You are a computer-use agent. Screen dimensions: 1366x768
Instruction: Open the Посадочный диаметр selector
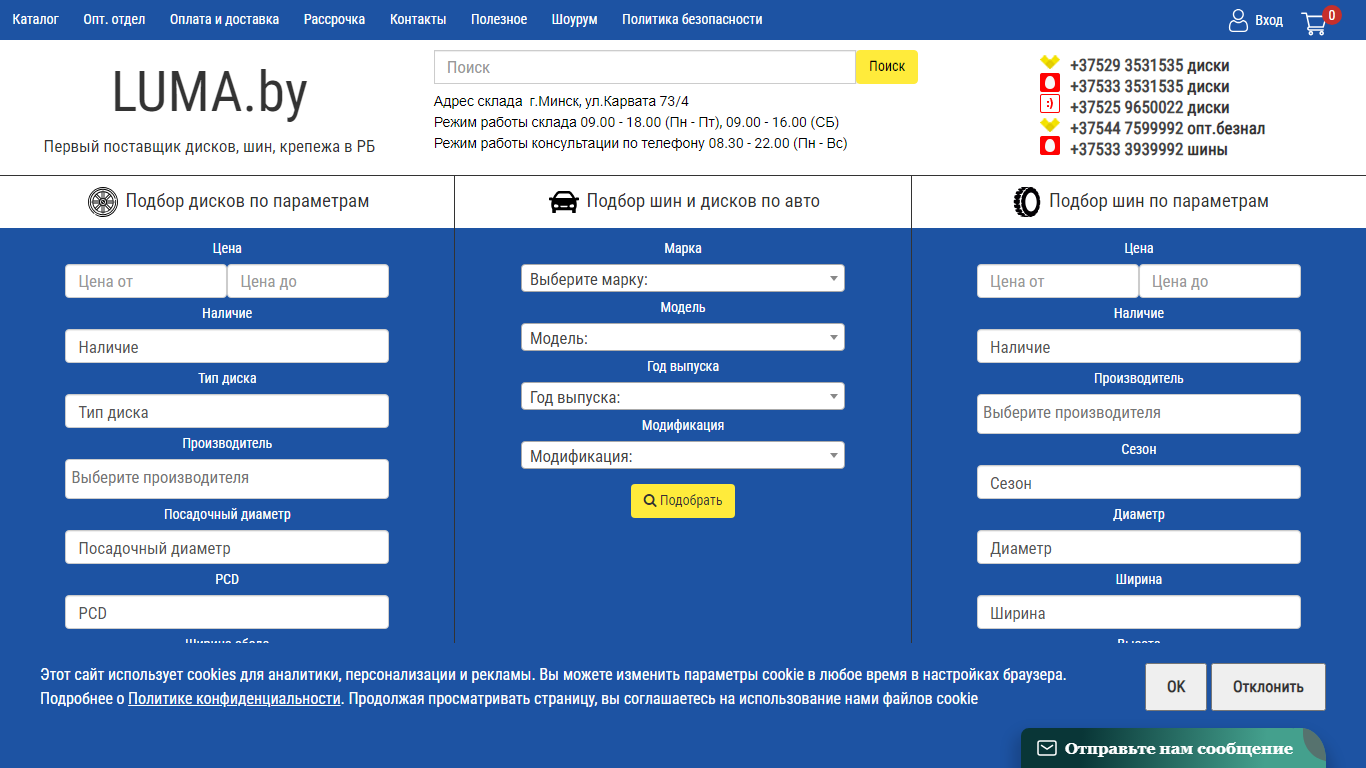(227, 548)
